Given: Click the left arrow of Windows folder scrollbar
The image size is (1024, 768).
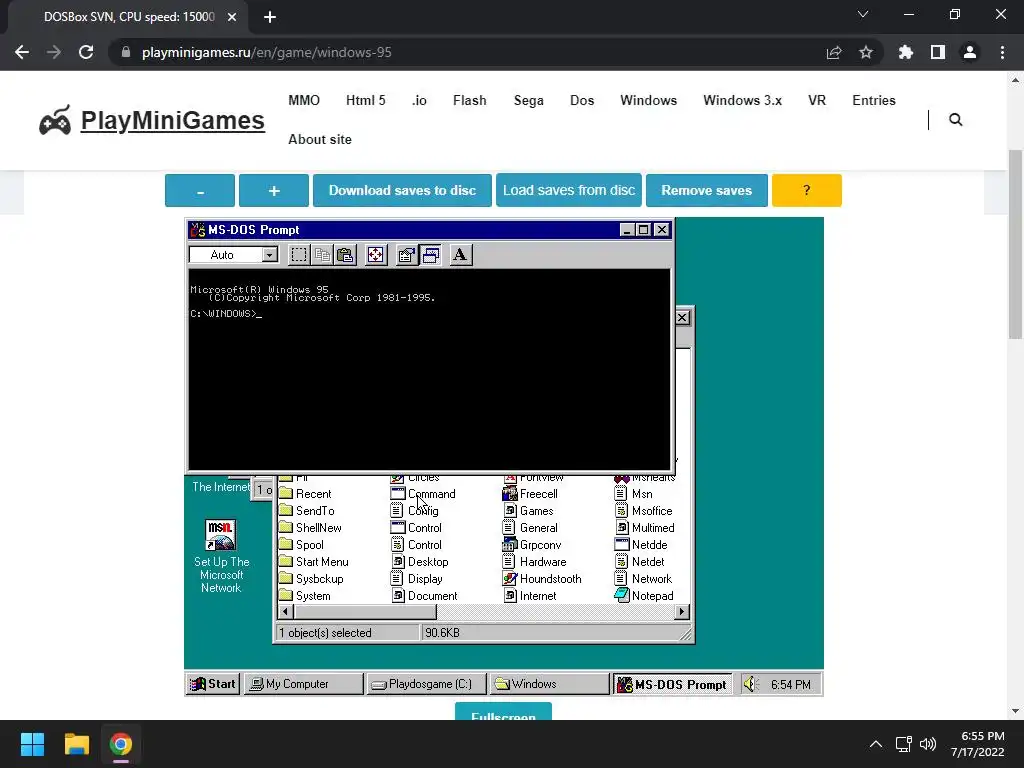Looking at the screenshot, I should click(285, 612).
